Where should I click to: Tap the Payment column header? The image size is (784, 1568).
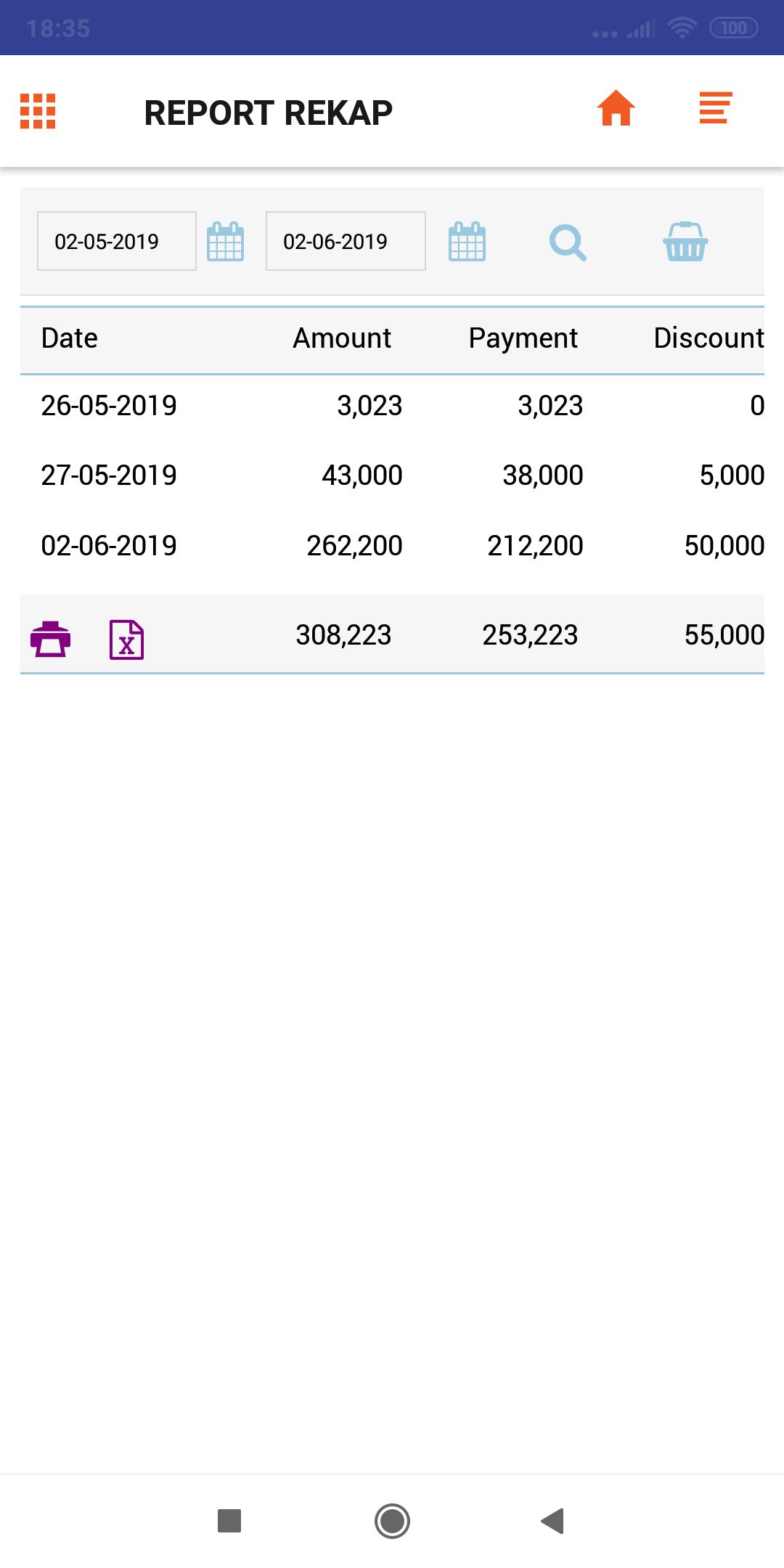click(523, 338)
